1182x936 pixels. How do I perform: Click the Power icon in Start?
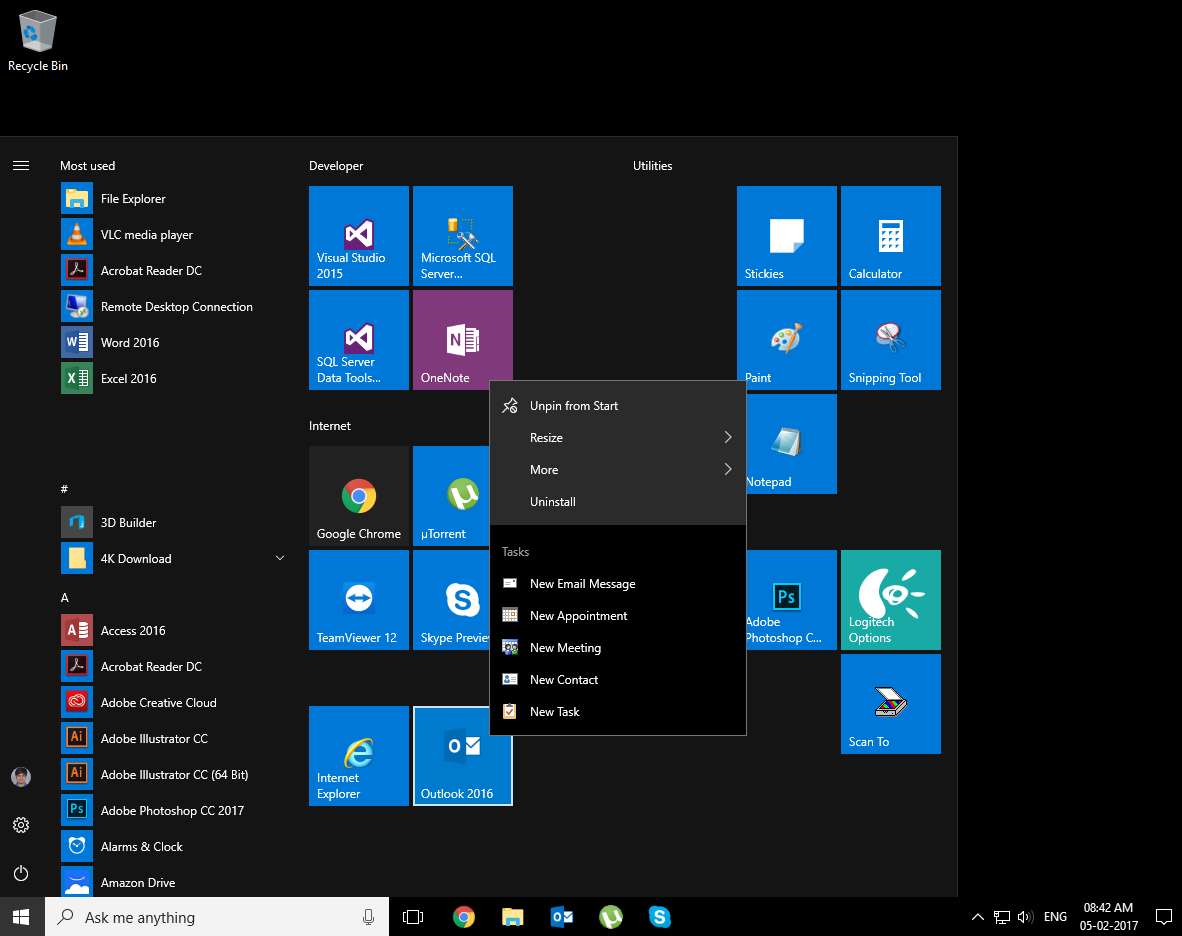click(x=21, y=873)
